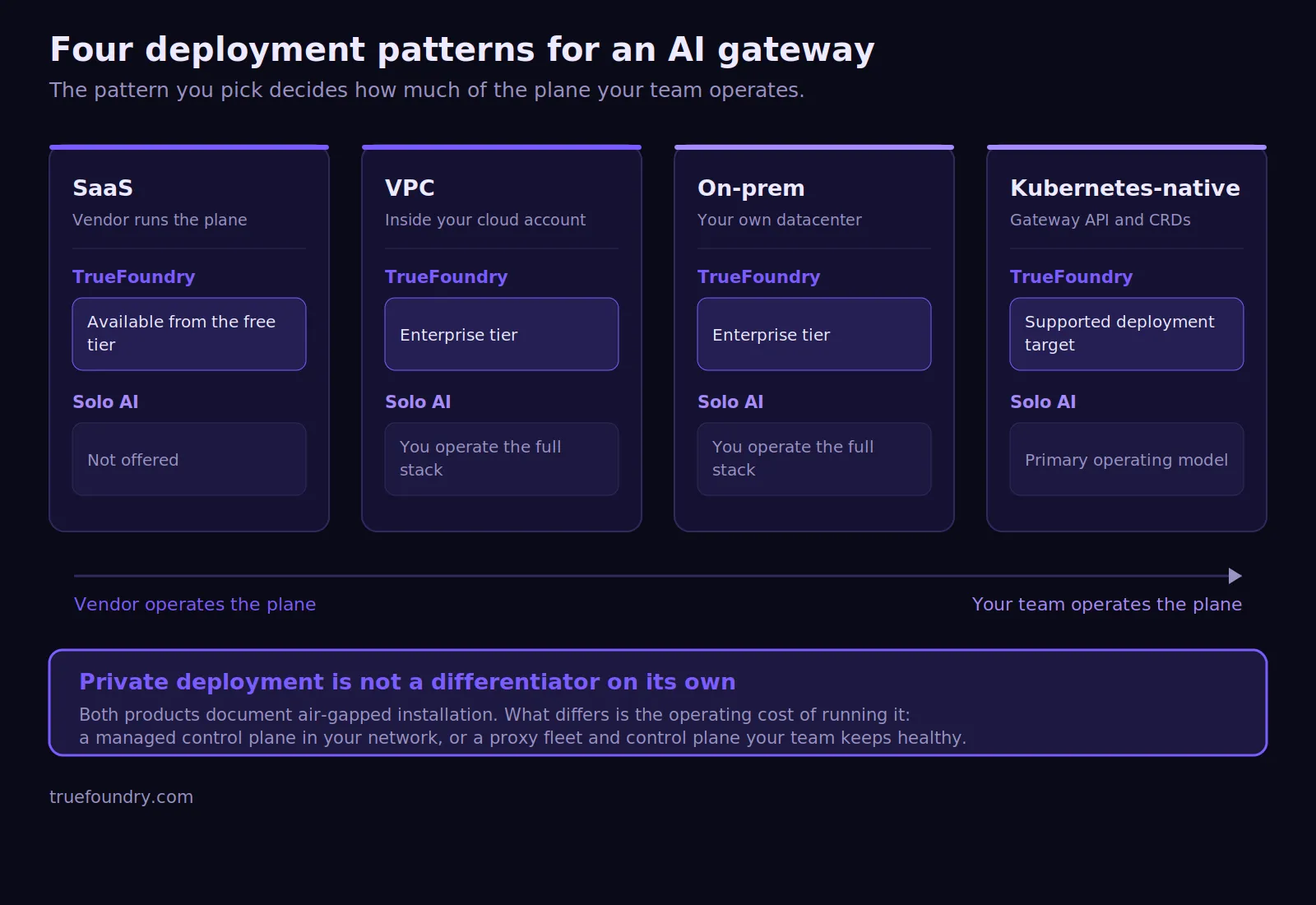
Task: Select the 'Primary operating model' box
Action: tap(1127, 459)
